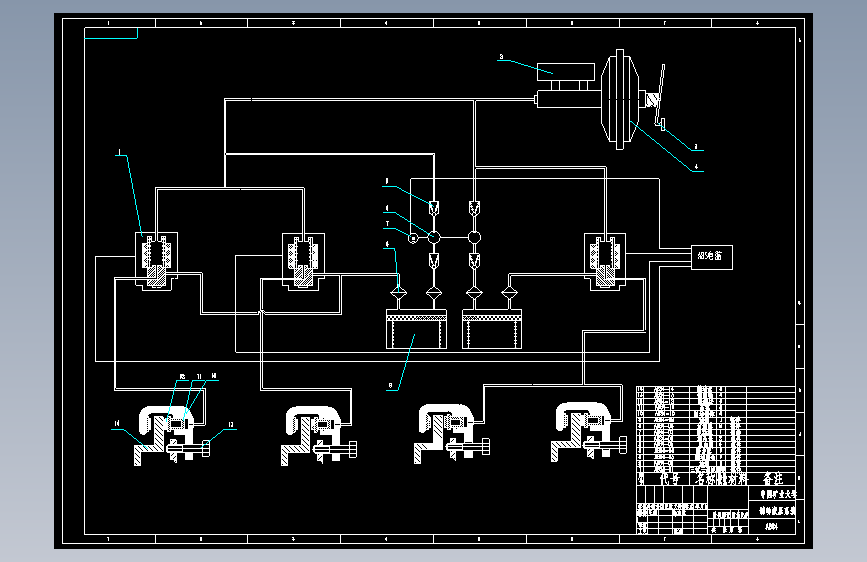This screenshot has width=867, height=562.
Task: Click the left accumulator cylinder labeled 8
Action: click(x=416, y=329)
